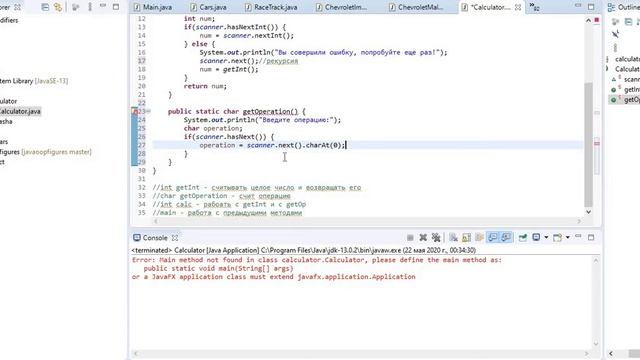Click the 'return num;' statement on line 21
640x360 pixels.
pyautogui.click(x=205, y=86)
